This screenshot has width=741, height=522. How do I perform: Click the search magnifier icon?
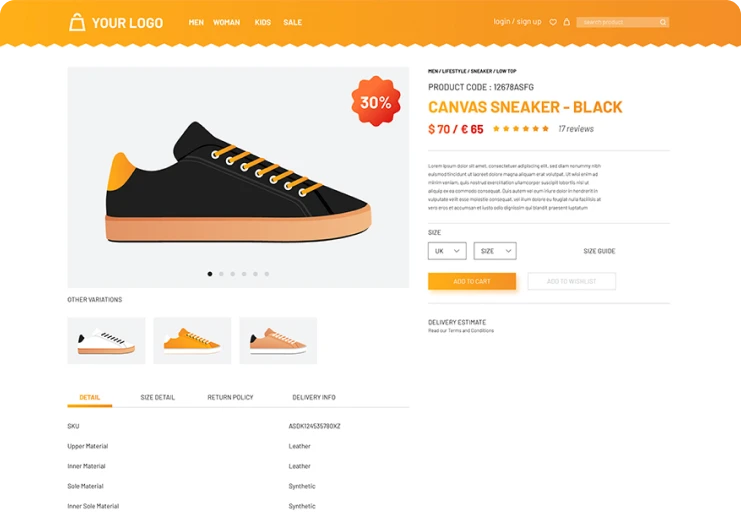pos(663,22)
